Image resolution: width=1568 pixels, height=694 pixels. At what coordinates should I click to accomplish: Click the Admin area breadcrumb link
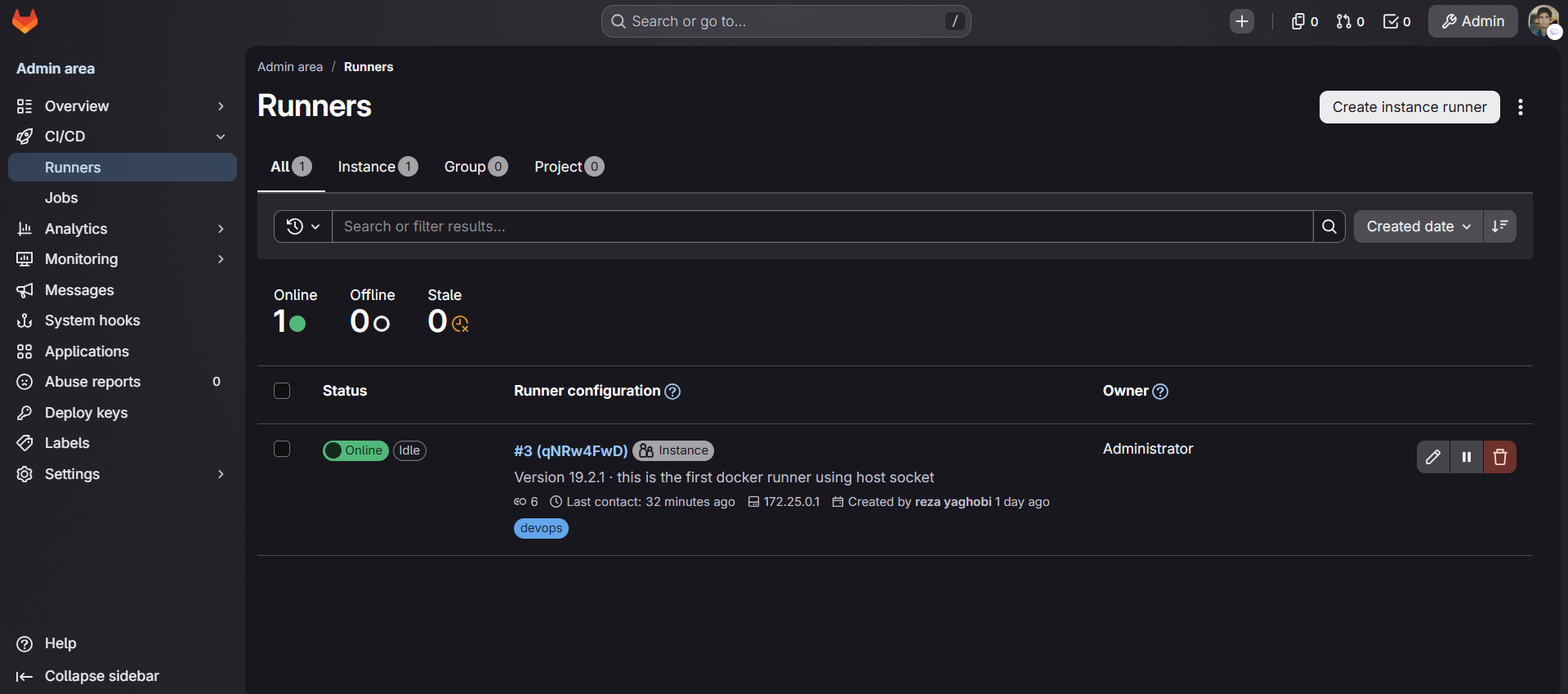pyautogui.click(x=290, y=67)
